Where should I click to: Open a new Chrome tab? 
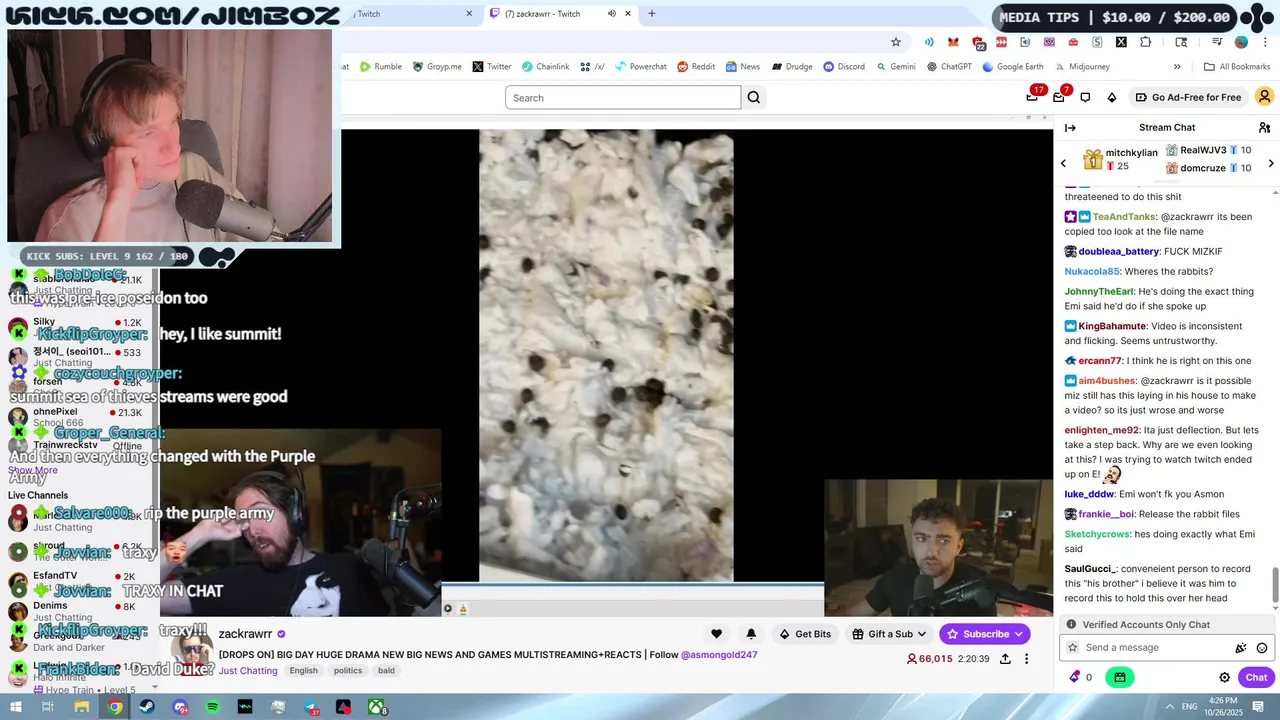click(x=652, y=14)
